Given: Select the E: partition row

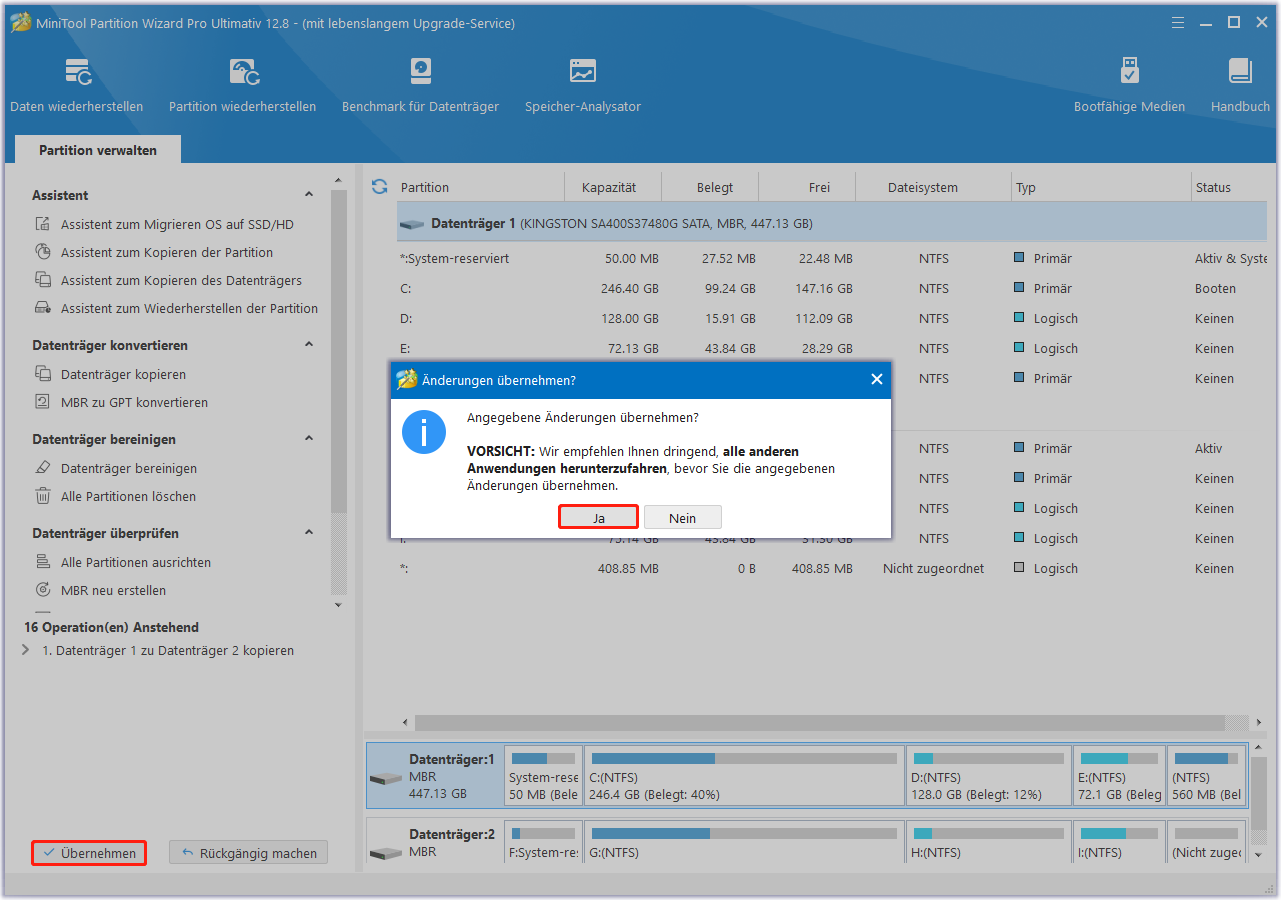Looking at the screenshot, I should tap(832, 348).
